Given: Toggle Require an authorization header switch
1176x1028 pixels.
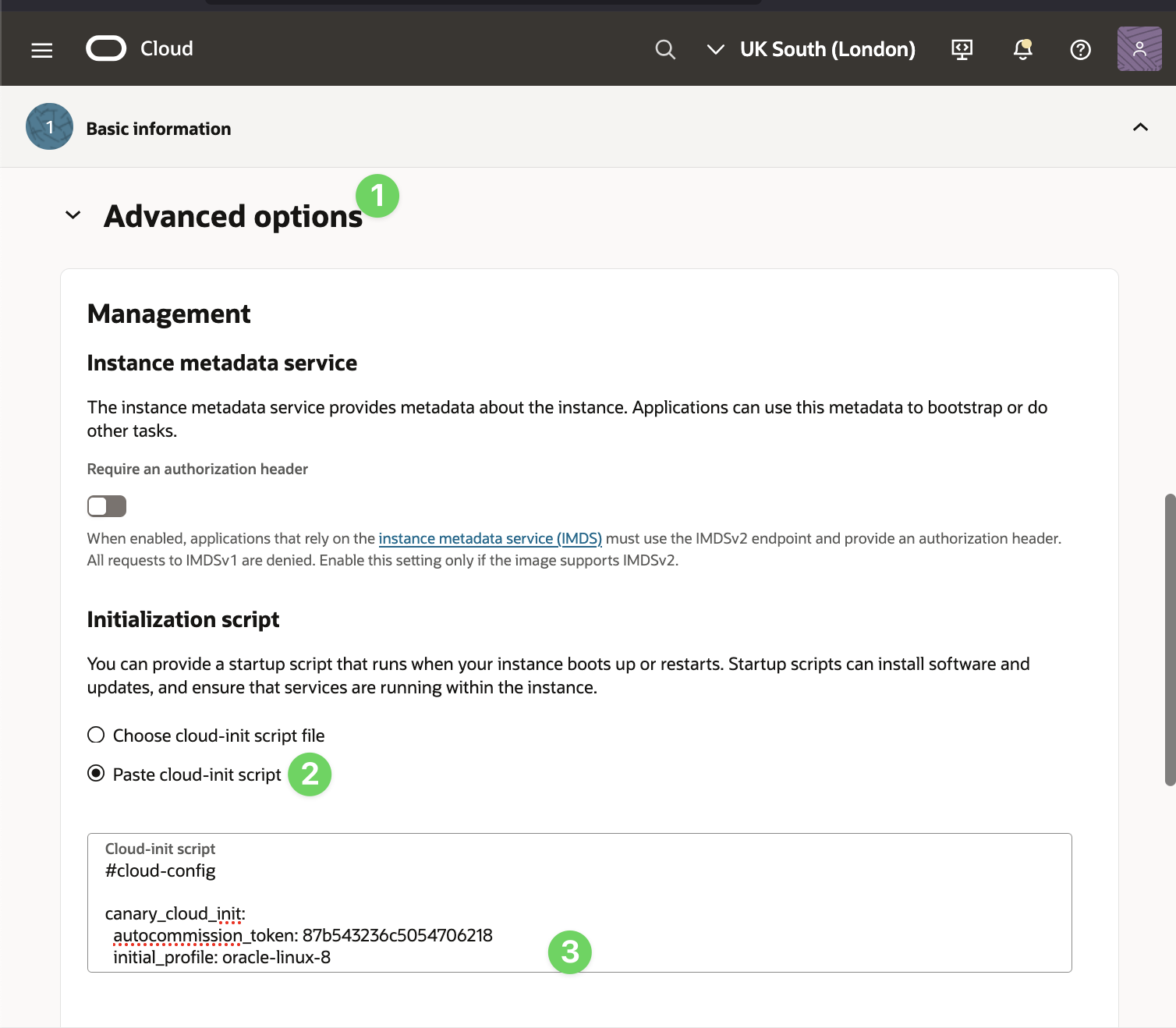Looking at the screenshot, I should pyautogui.click(x=107, y=506).
